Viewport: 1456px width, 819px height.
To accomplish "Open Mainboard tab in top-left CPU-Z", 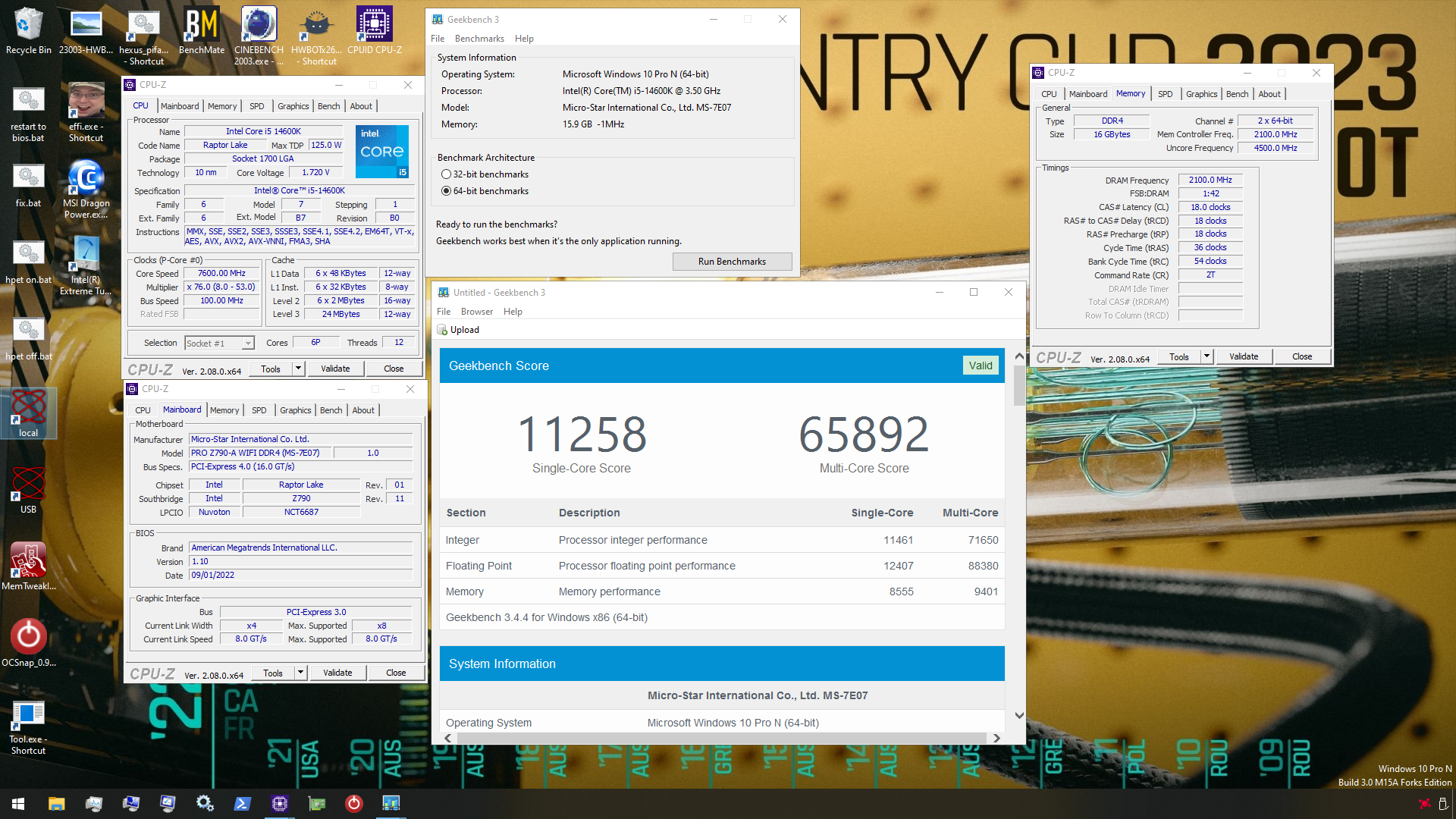I will [180, 106].
